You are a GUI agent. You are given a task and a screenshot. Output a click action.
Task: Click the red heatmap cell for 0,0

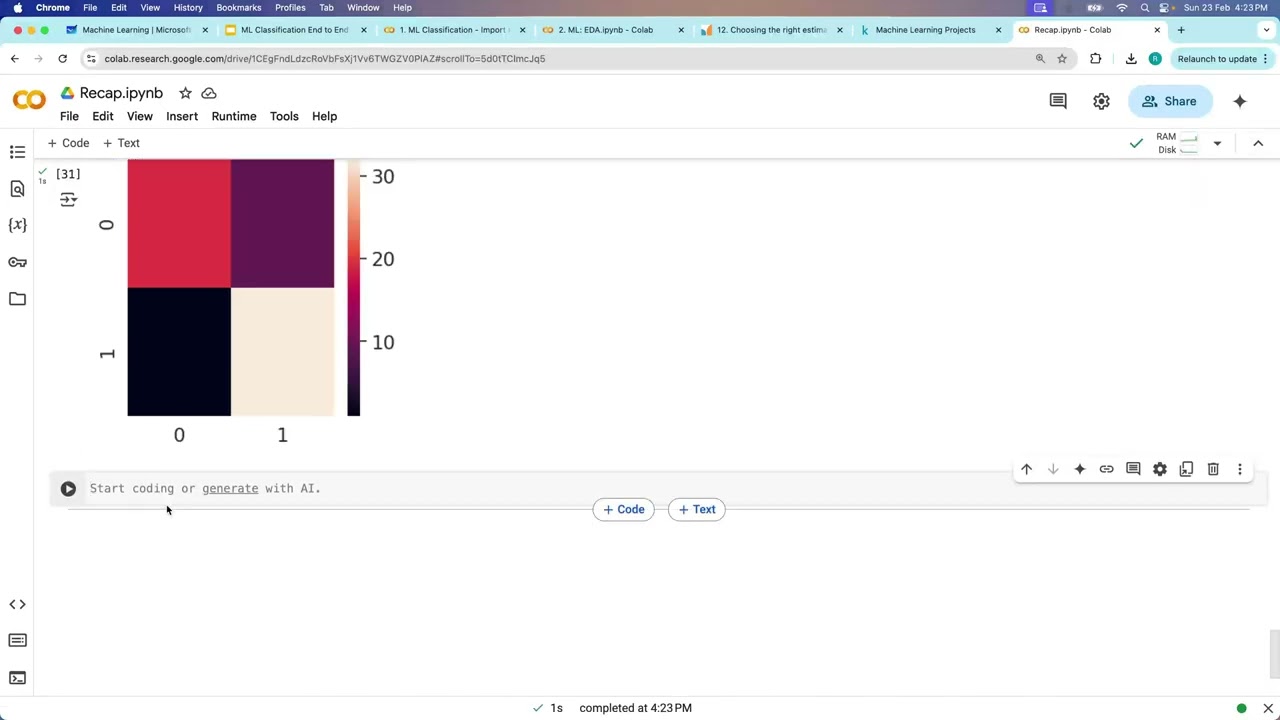[179, 224]
